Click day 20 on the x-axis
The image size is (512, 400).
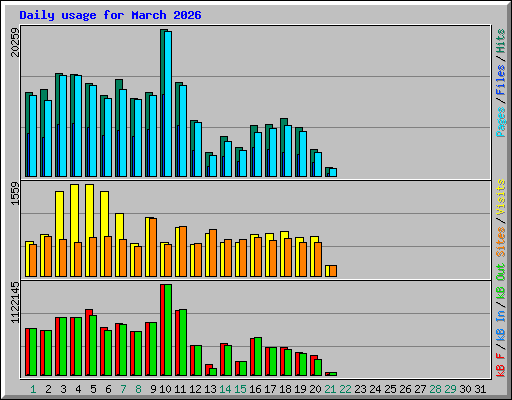315,389
